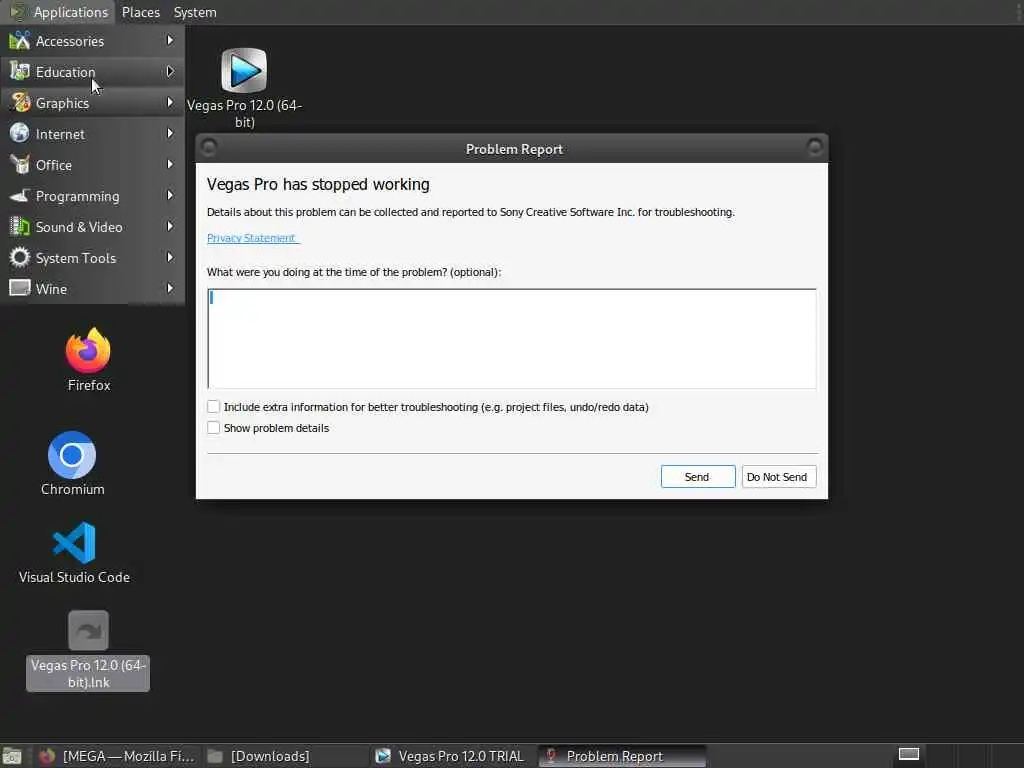This screenshot has width=1024, height=768.
Task: Expand the System Tools submenu arrow
Action: click(170, 257)
